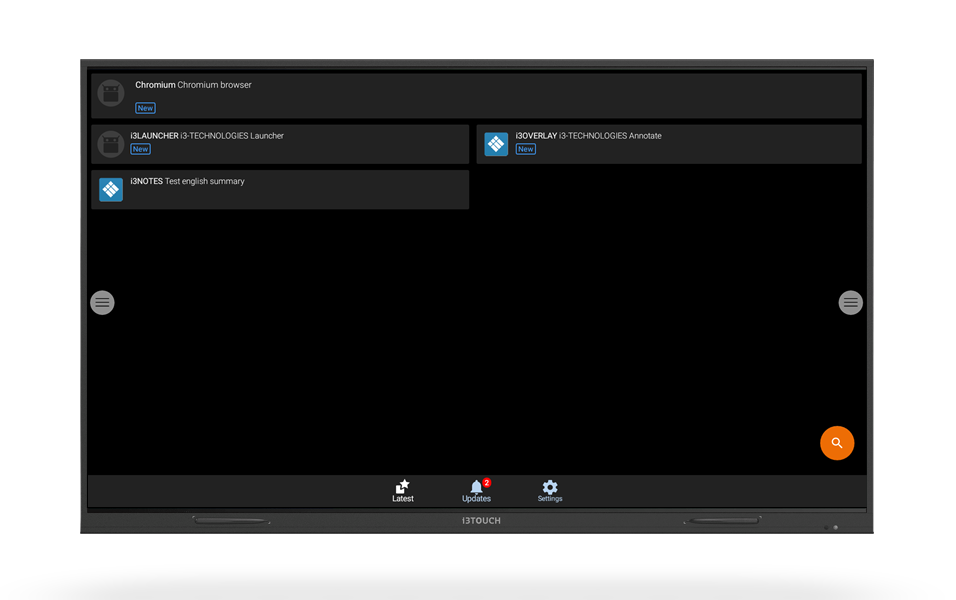Screen dimensions: 956x600
Task: Open the Settings gear tab
Action: tap(550, 490)
